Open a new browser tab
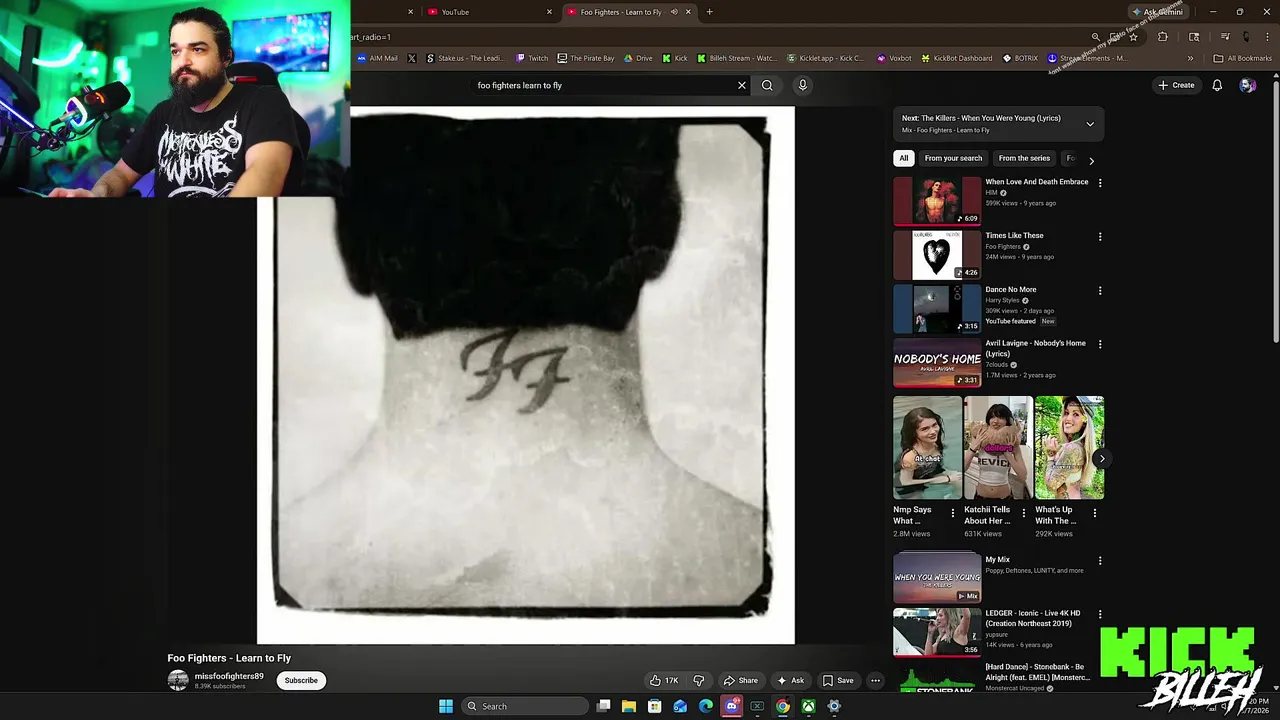This screenshot has height=720, width=1280. (709, 12)
